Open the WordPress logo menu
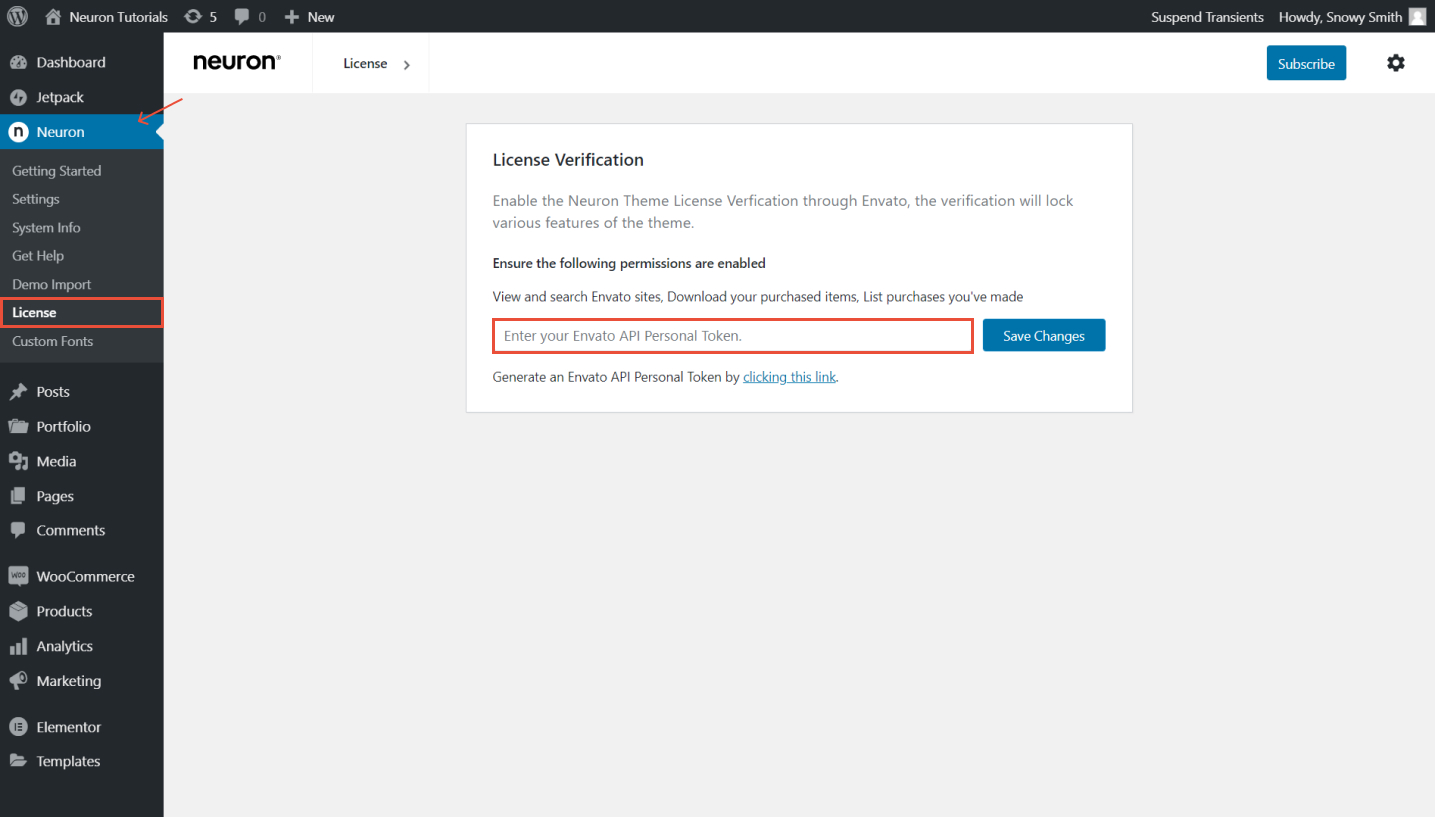Viewport: 1435px width, 817px height. [17, 17]
